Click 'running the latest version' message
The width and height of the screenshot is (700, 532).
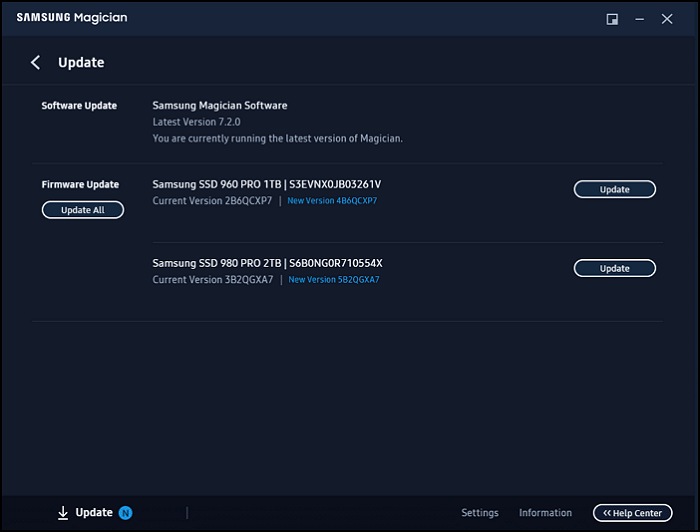coord(277,139)
